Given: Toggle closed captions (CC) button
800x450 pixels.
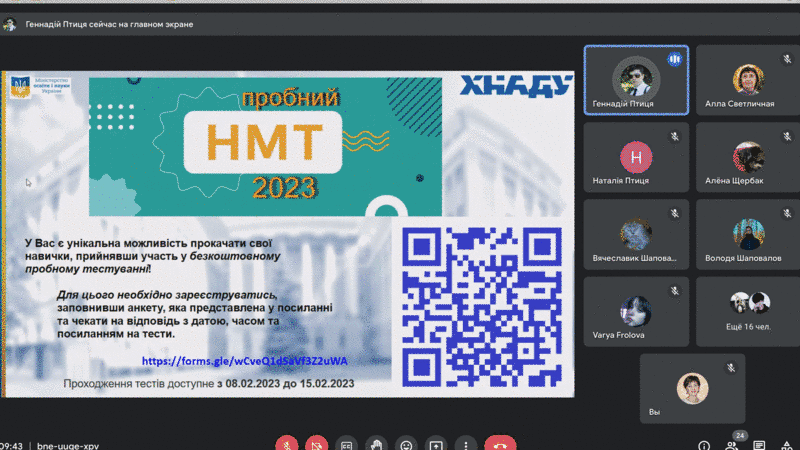Looking at the screenshot, I should (x=346, y=445).
